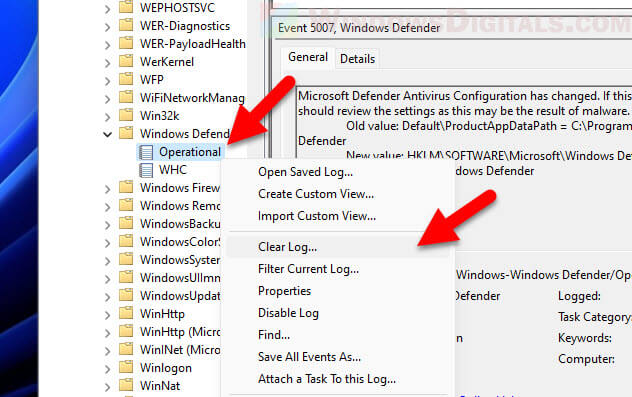This screenshot has height=397, width=632.
Task: Select the Win32k tree item label
Action: 159,116
